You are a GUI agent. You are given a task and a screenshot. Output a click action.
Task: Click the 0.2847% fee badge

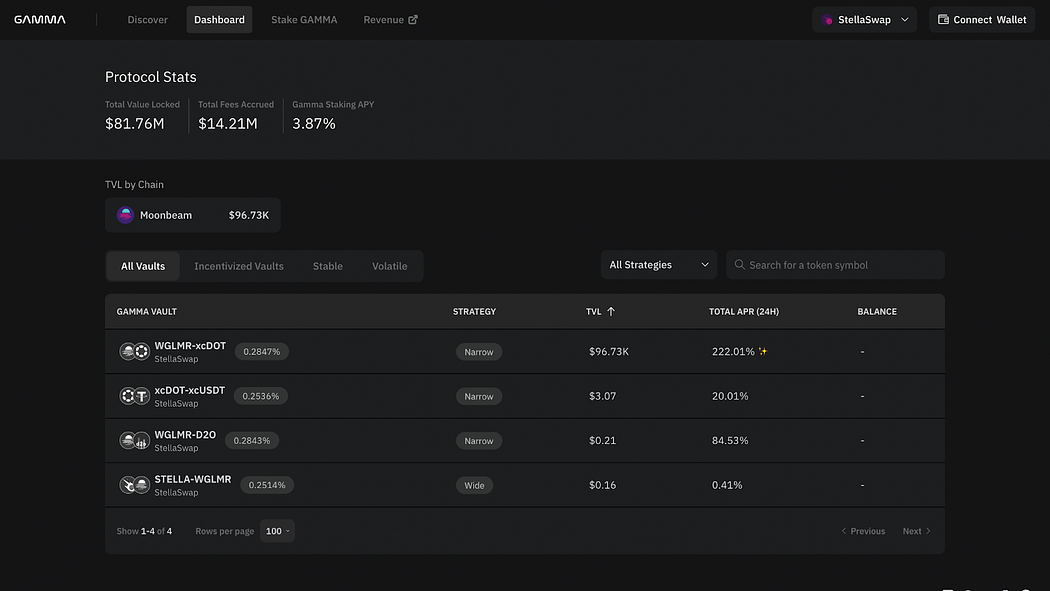[x=262, y=351]
